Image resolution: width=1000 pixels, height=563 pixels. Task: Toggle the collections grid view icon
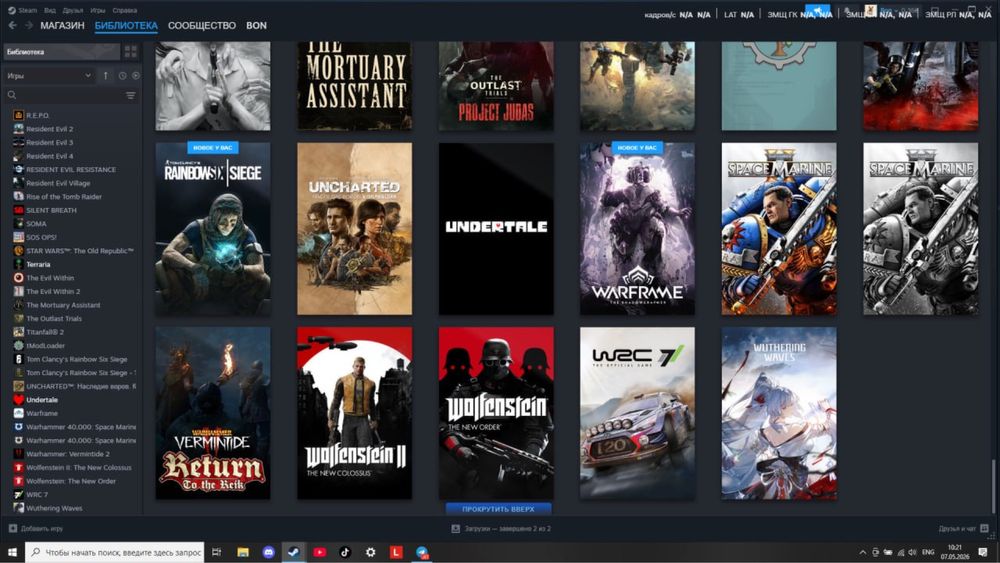(131, 52)
